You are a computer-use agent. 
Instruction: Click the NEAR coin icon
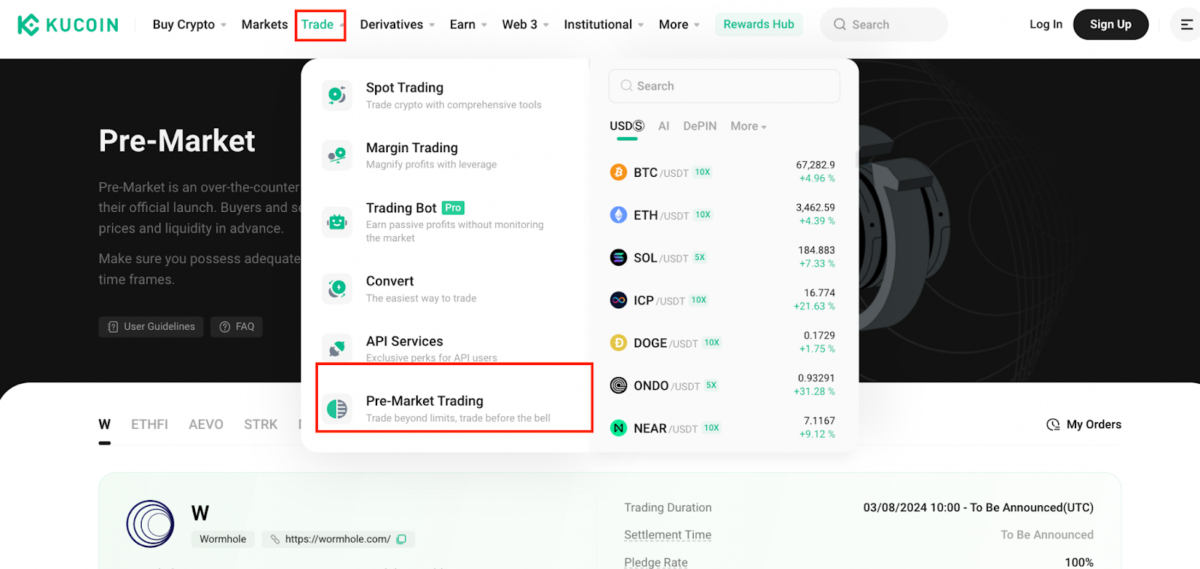point(618,428)
